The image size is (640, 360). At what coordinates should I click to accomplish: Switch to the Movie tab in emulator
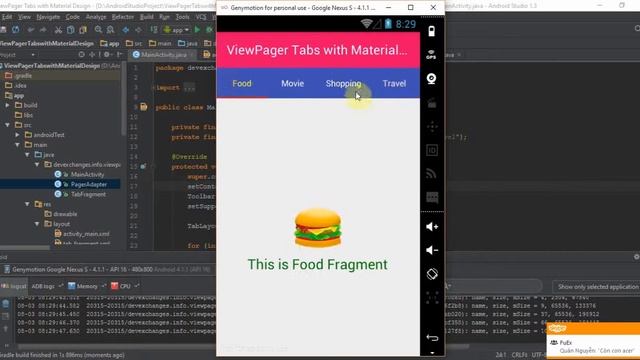click(292, 83)
